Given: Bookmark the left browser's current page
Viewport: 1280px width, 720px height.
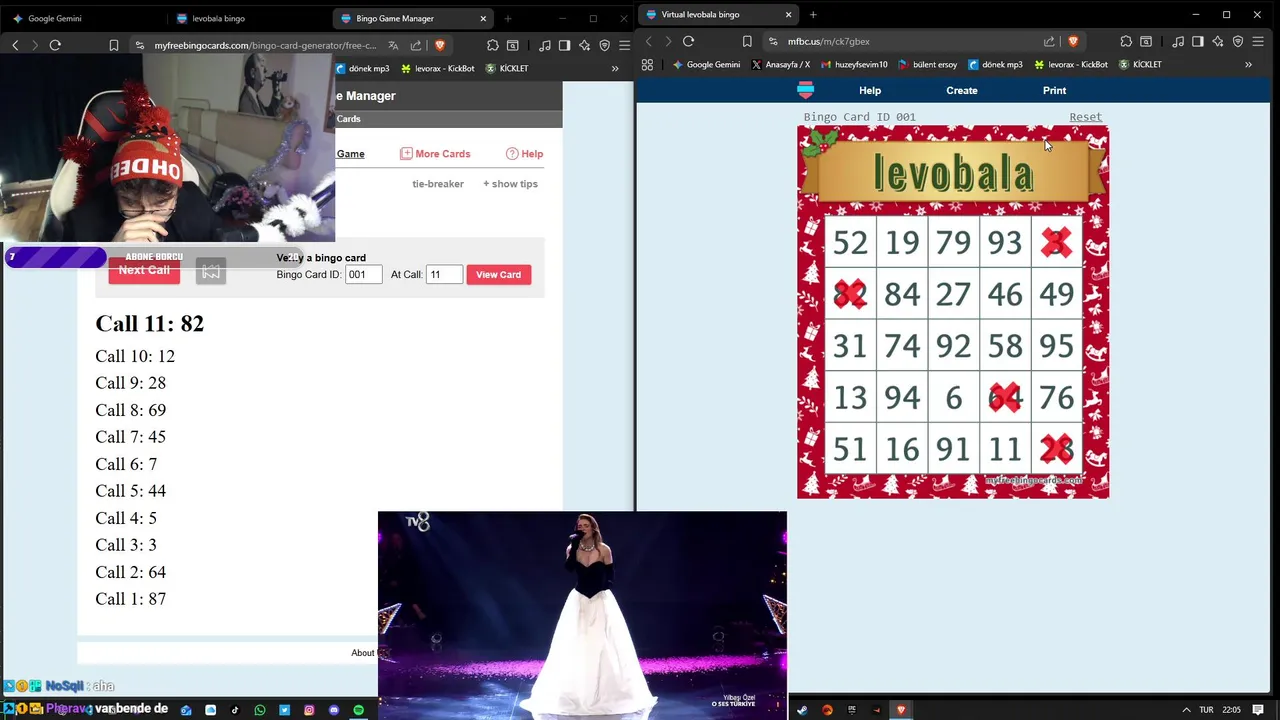Looking at the screenshot, I should (x=114, y=45).
